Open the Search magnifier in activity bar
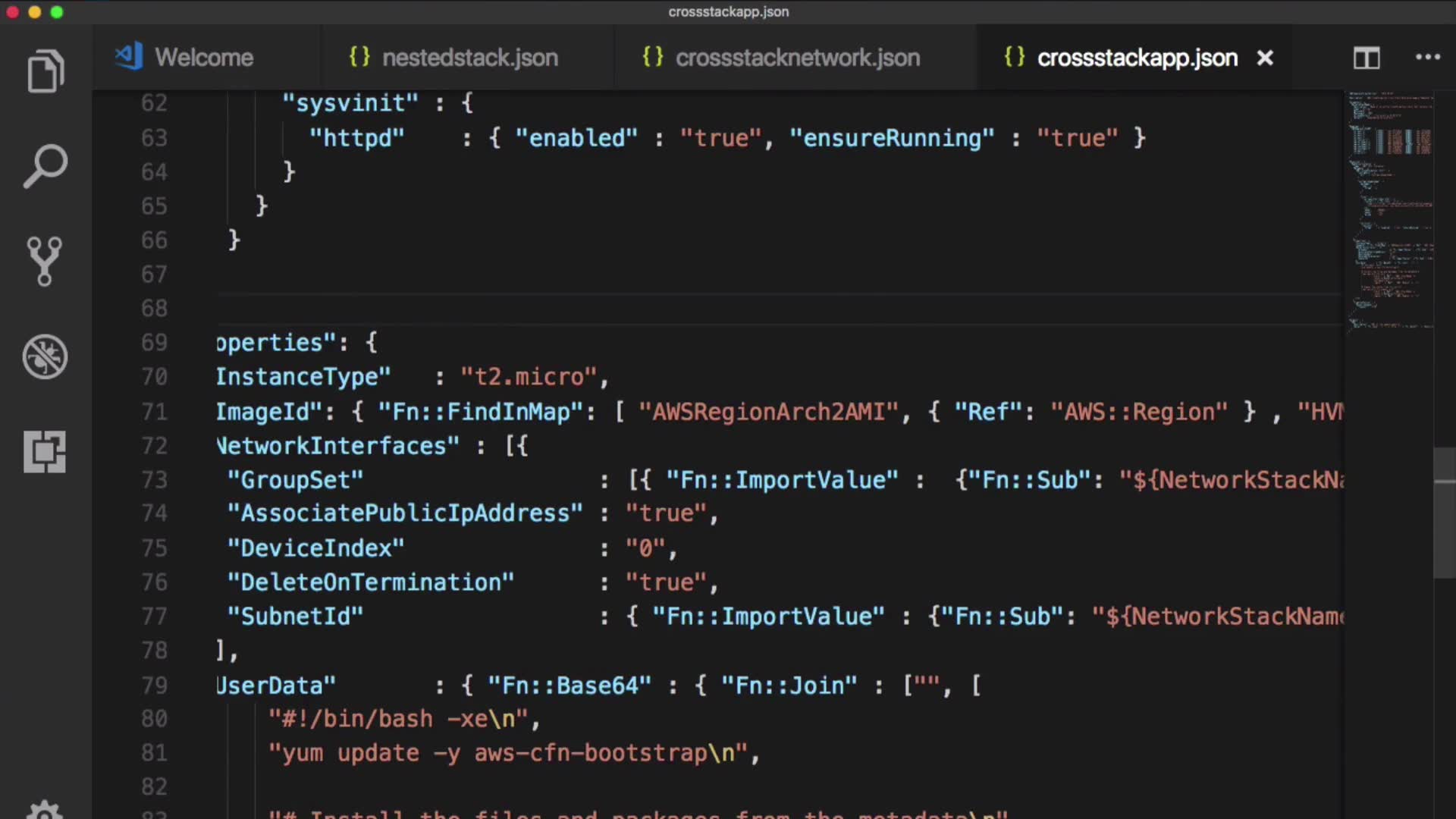 pos(45,166)
